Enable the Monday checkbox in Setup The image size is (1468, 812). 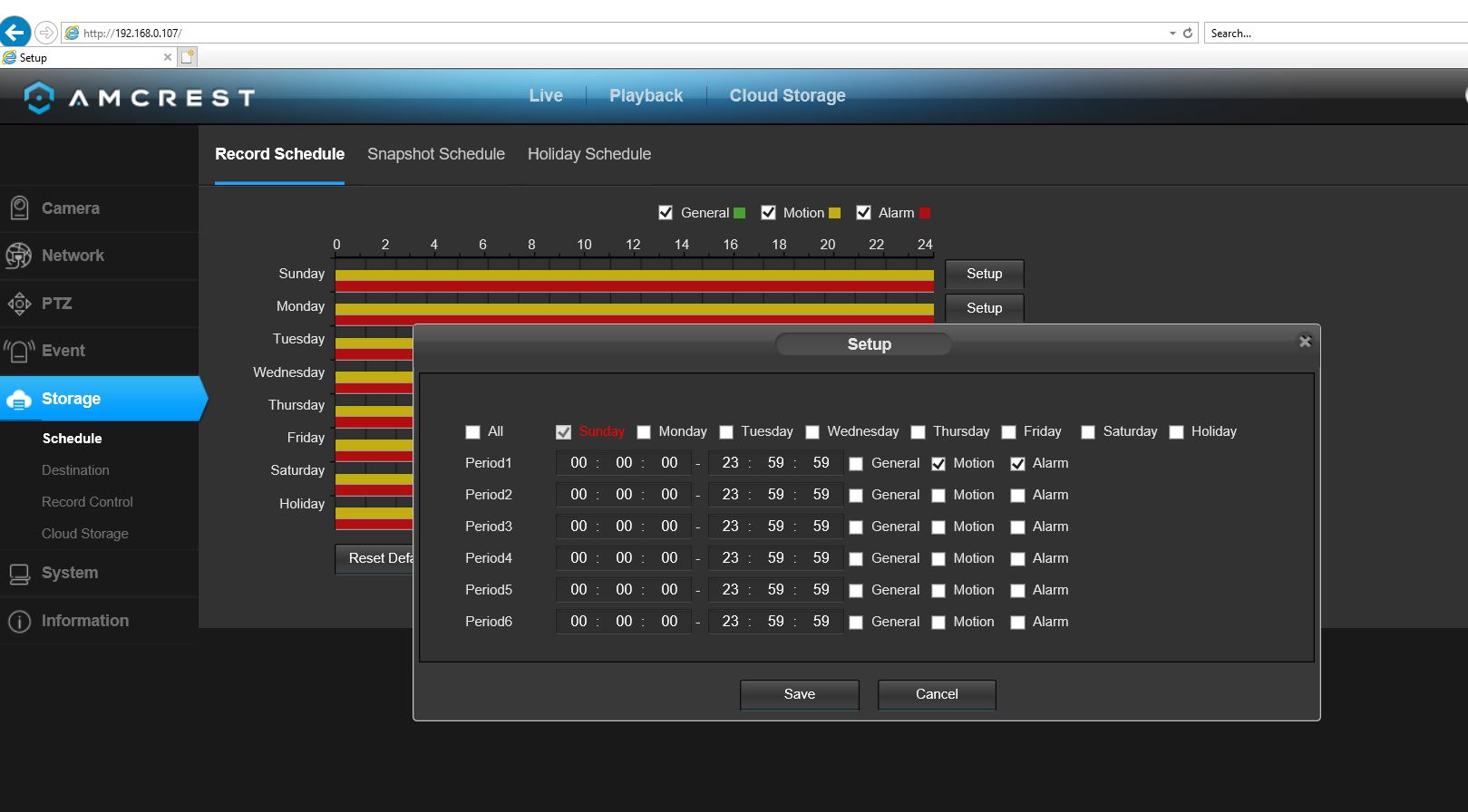pyautogui.click(x=644, y=432)
